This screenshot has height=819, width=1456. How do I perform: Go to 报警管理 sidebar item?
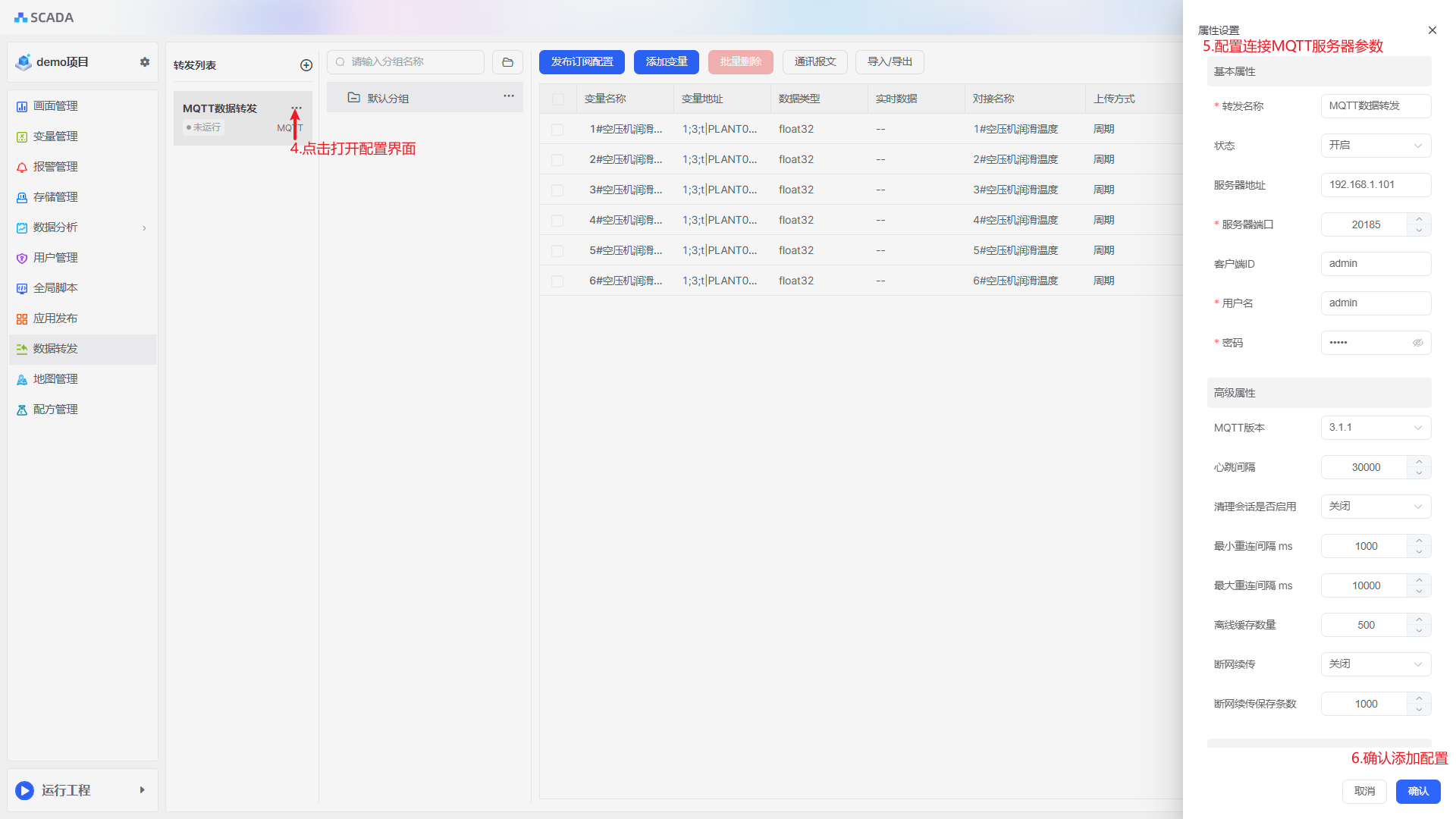tap(55, 167)
